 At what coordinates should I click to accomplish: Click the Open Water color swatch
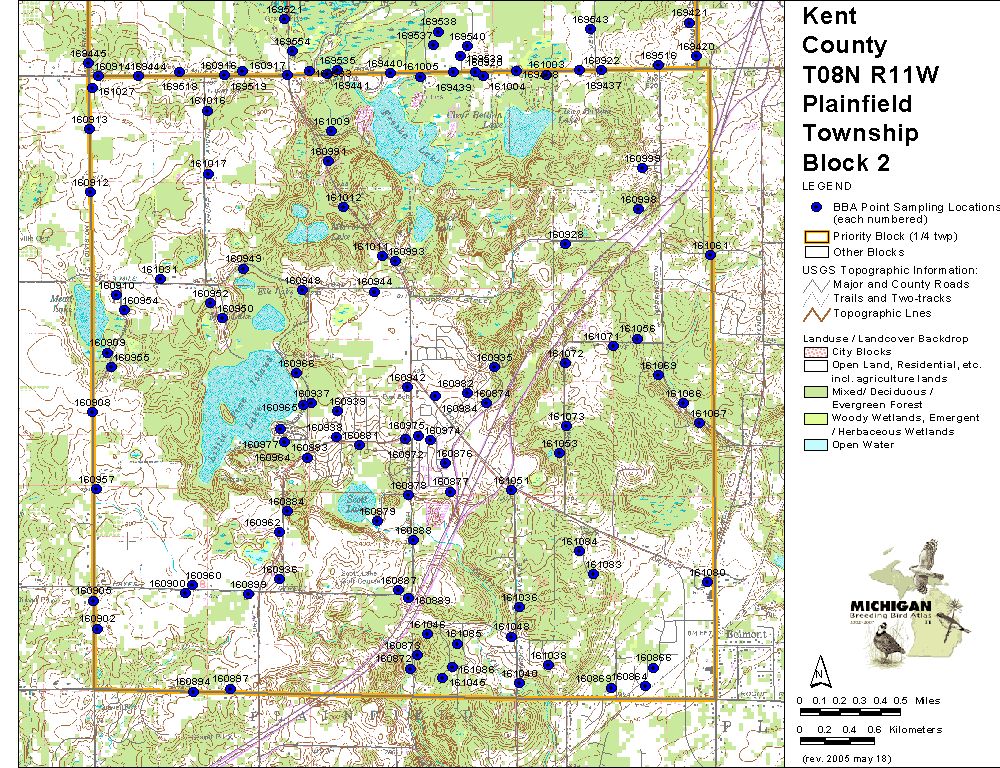point(816,445)
